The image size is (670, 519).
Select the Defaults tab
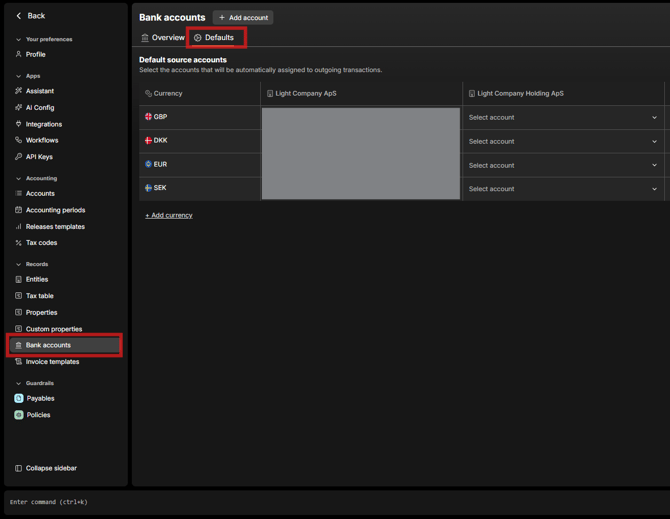click(214, 38)
